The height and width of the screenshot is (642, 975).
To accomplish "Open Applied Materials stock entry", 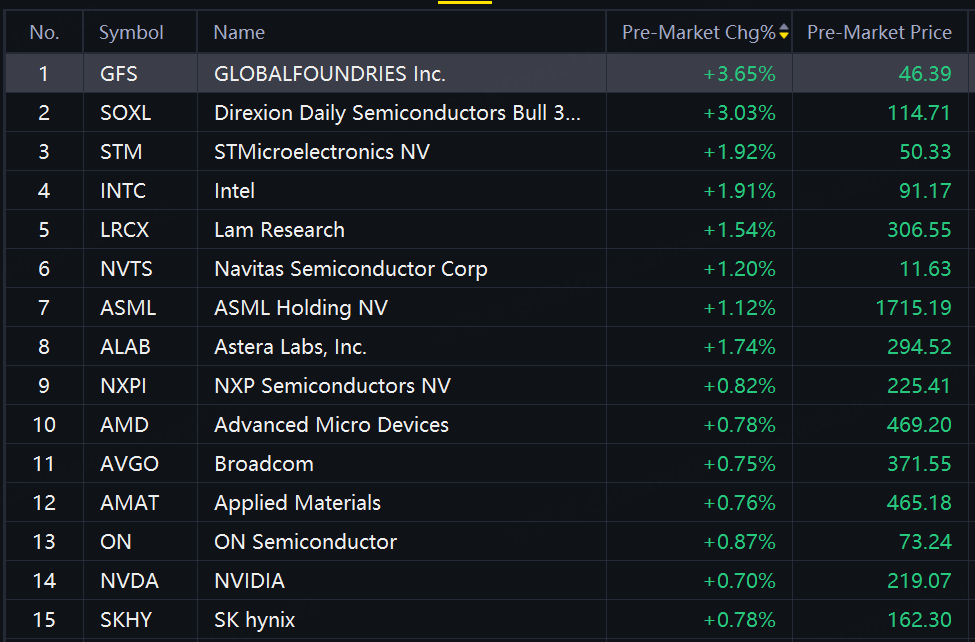I will click(x=487, y=503).
